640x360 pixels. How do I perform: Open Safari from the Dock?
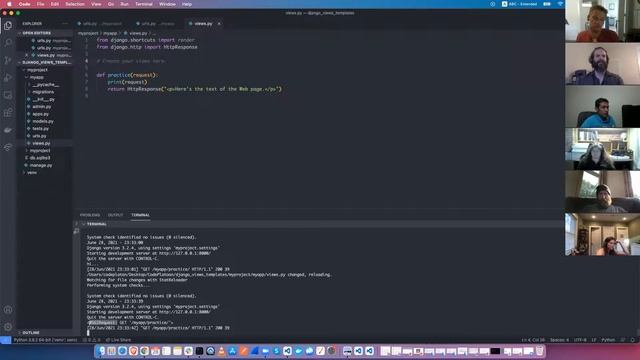point(122,351)
